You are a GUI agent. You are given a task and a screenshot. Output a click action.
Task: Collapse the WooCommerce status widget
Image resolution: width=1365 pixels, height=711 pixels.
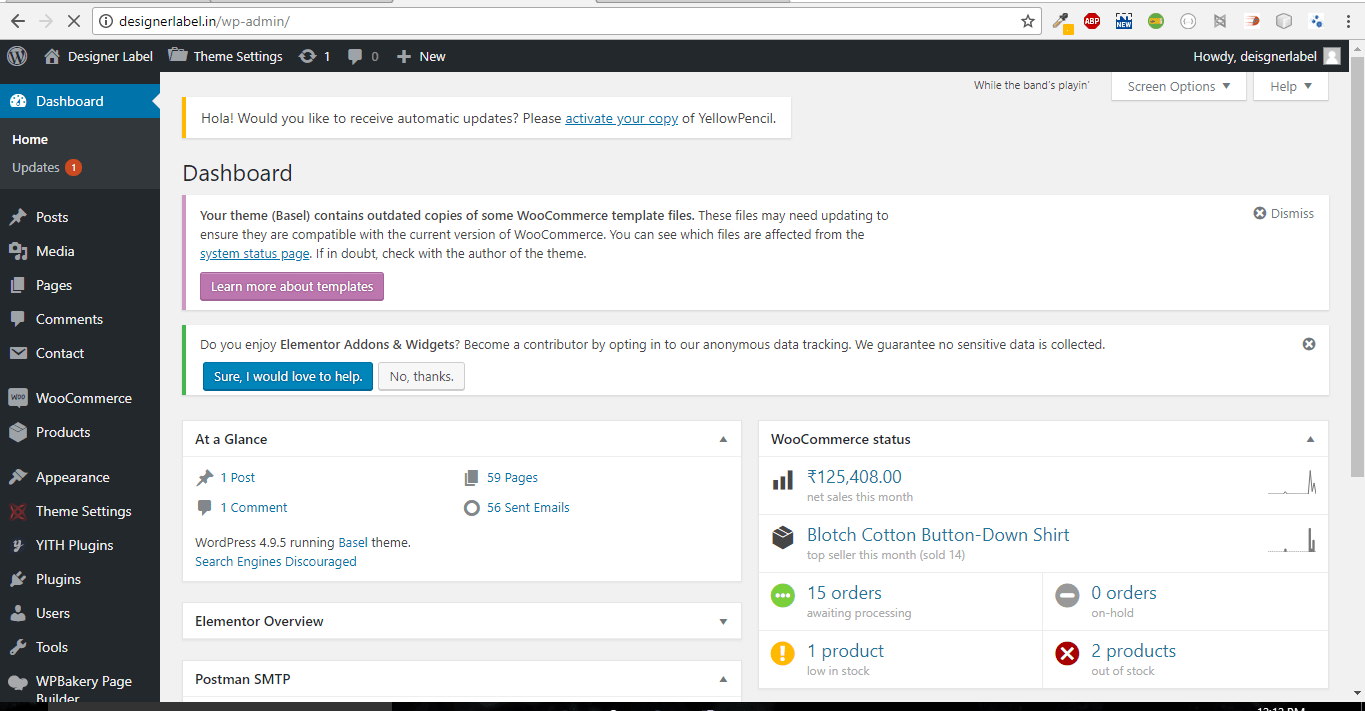tap(1310, 439)
